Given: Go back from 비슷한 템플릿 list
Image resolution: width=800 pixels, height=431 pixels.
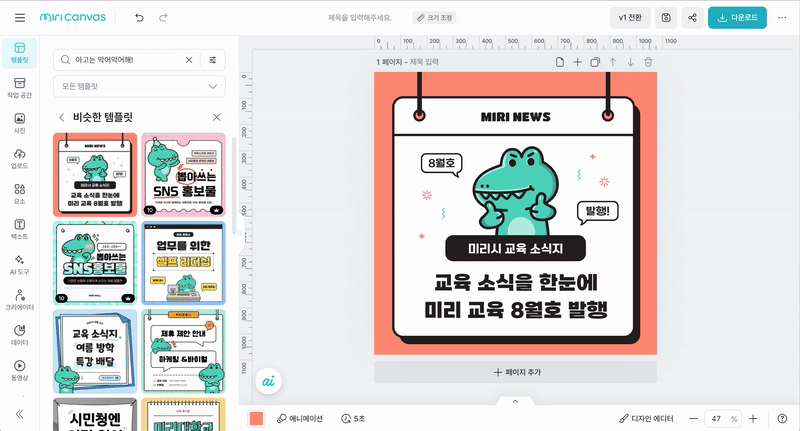Looking at the screenshot, I should click(62, 117).
